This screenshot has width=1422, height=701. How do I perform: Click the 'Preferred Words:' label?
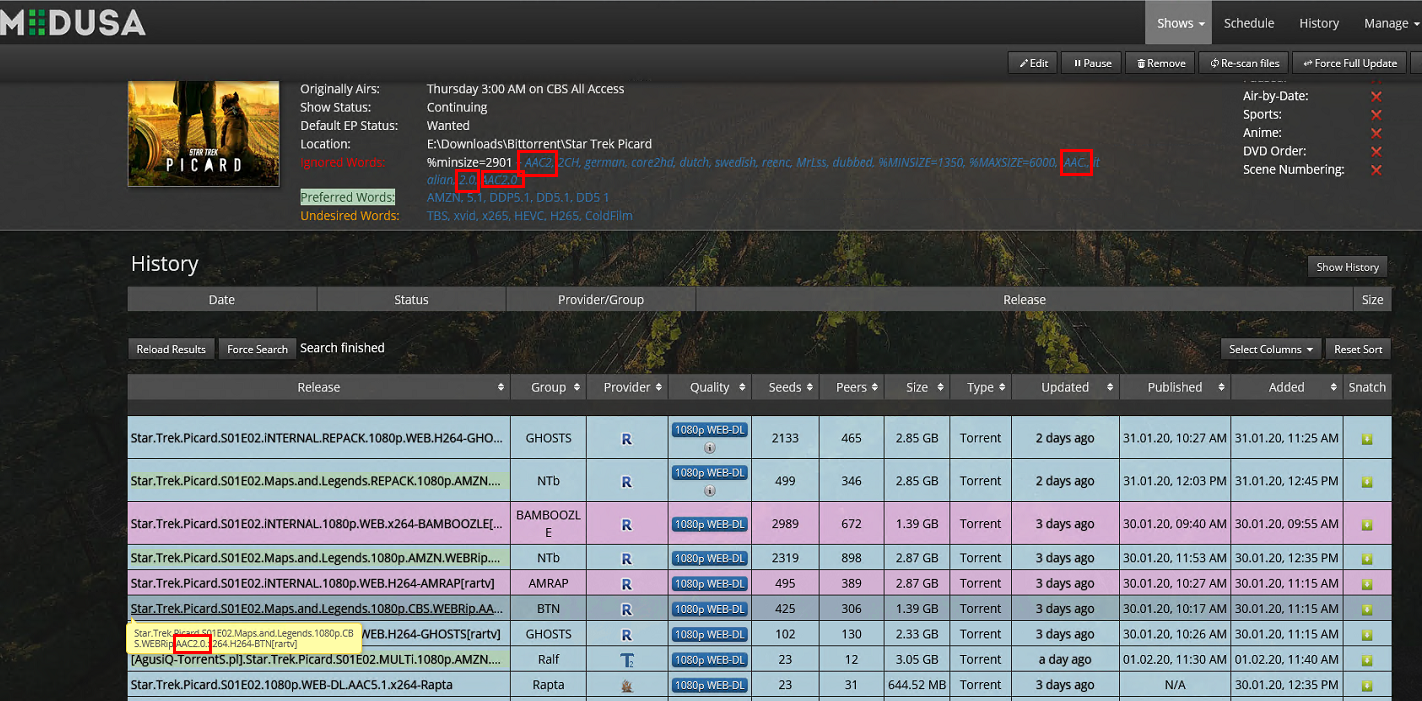(x=348, y=198)
